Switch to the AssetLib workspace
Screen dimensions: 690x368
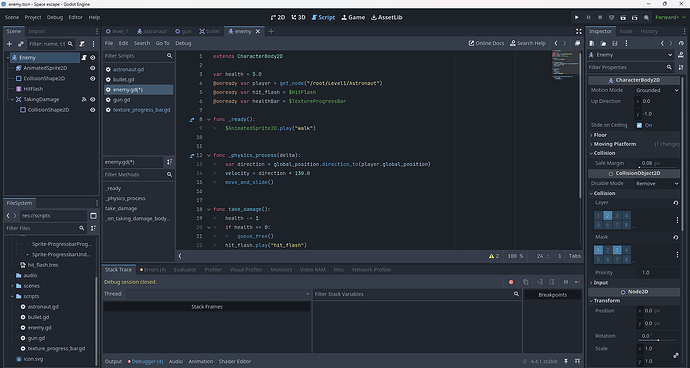(x=387, y=18)
